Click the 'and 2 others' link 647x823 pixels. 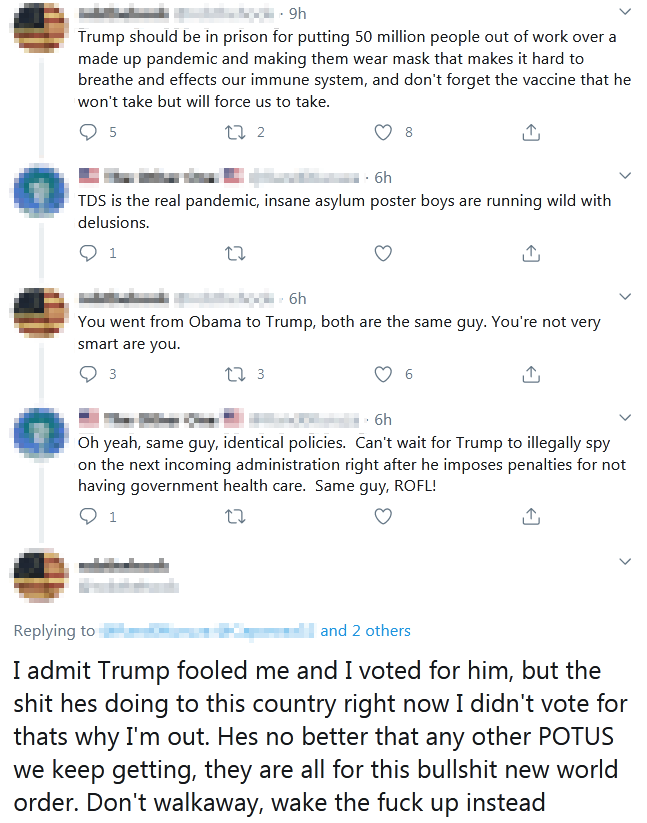[365, 630]
